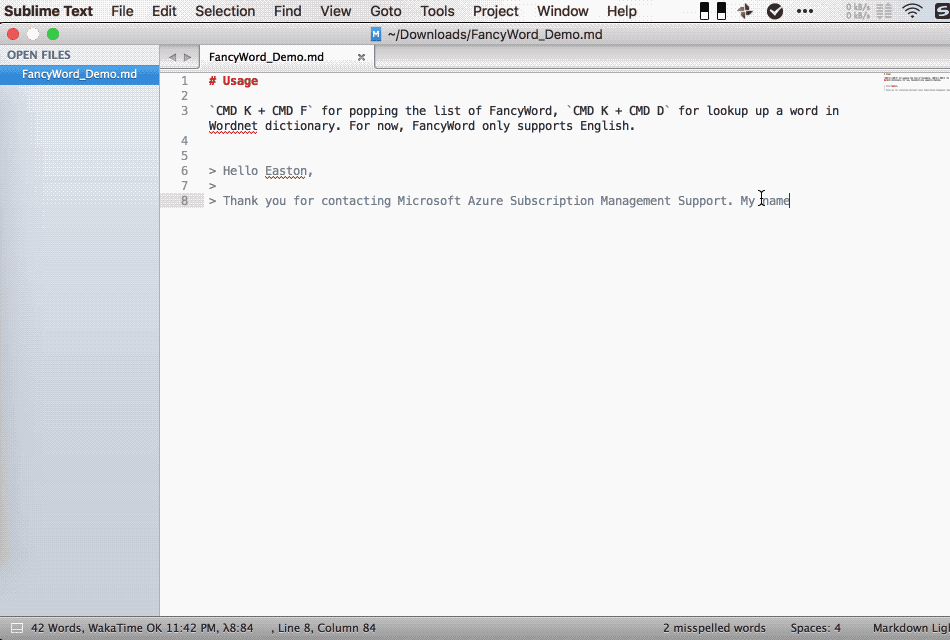Screen dimensions: 950x640
Task: Open the Tools menu
Action: pos(437,11)
